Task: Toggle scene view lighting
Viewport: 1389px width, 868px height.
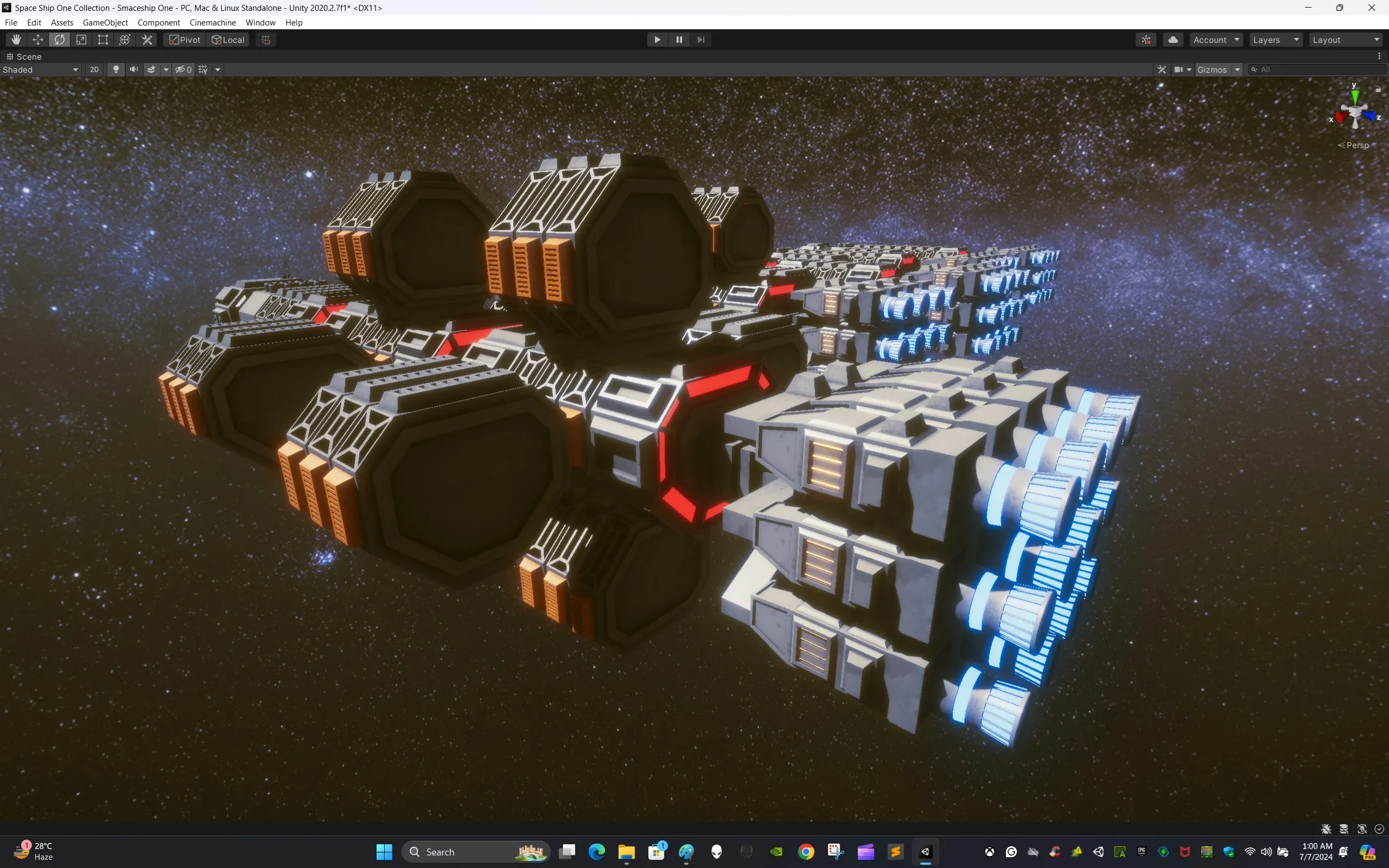Action: (116, 69)
